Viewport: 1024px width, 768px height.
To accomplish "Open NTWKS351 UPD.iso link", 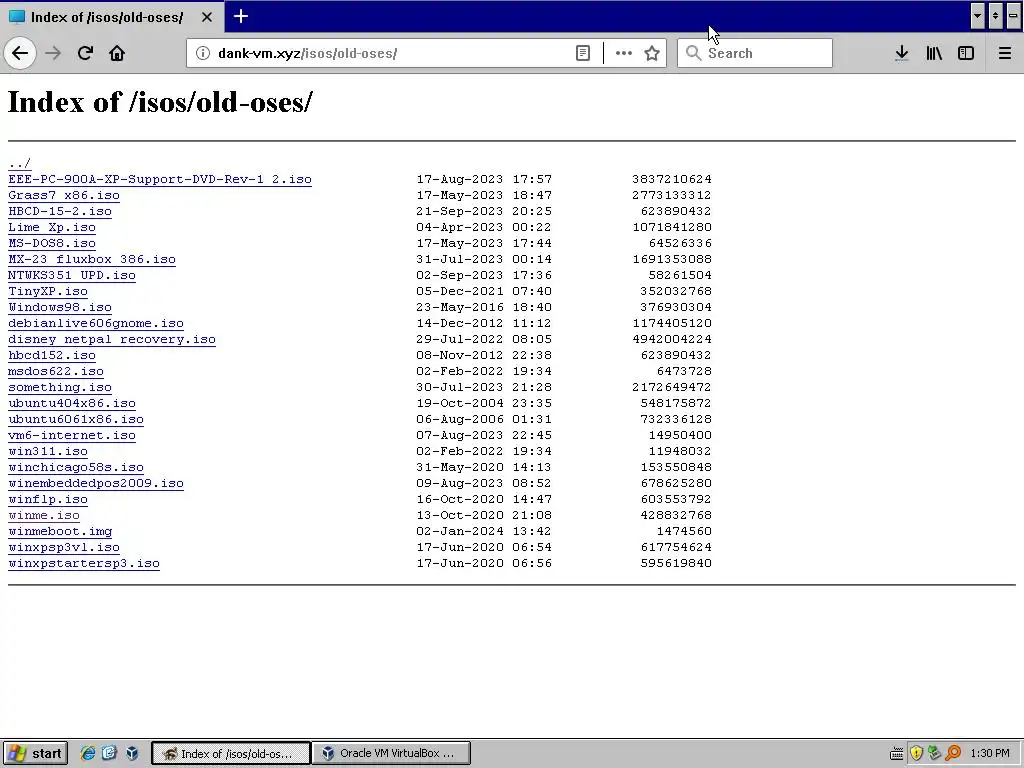I will click(x=72, y=275).
